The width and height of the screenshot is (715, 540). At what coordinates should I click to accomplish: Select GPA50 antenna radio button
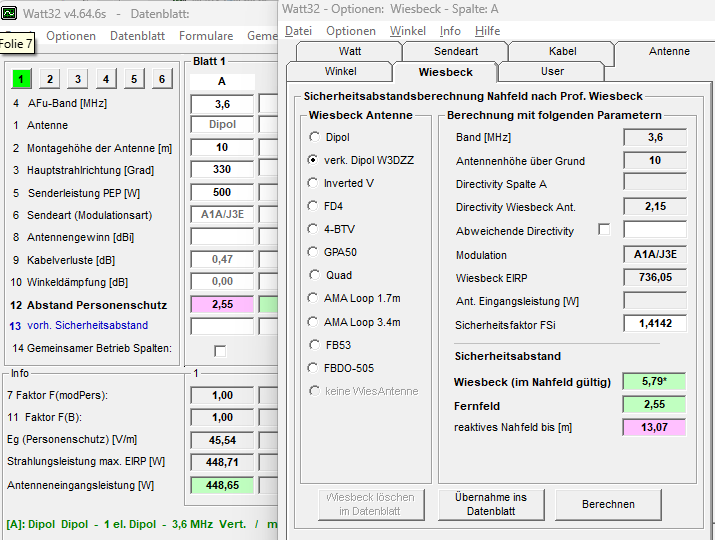point(313,252)
